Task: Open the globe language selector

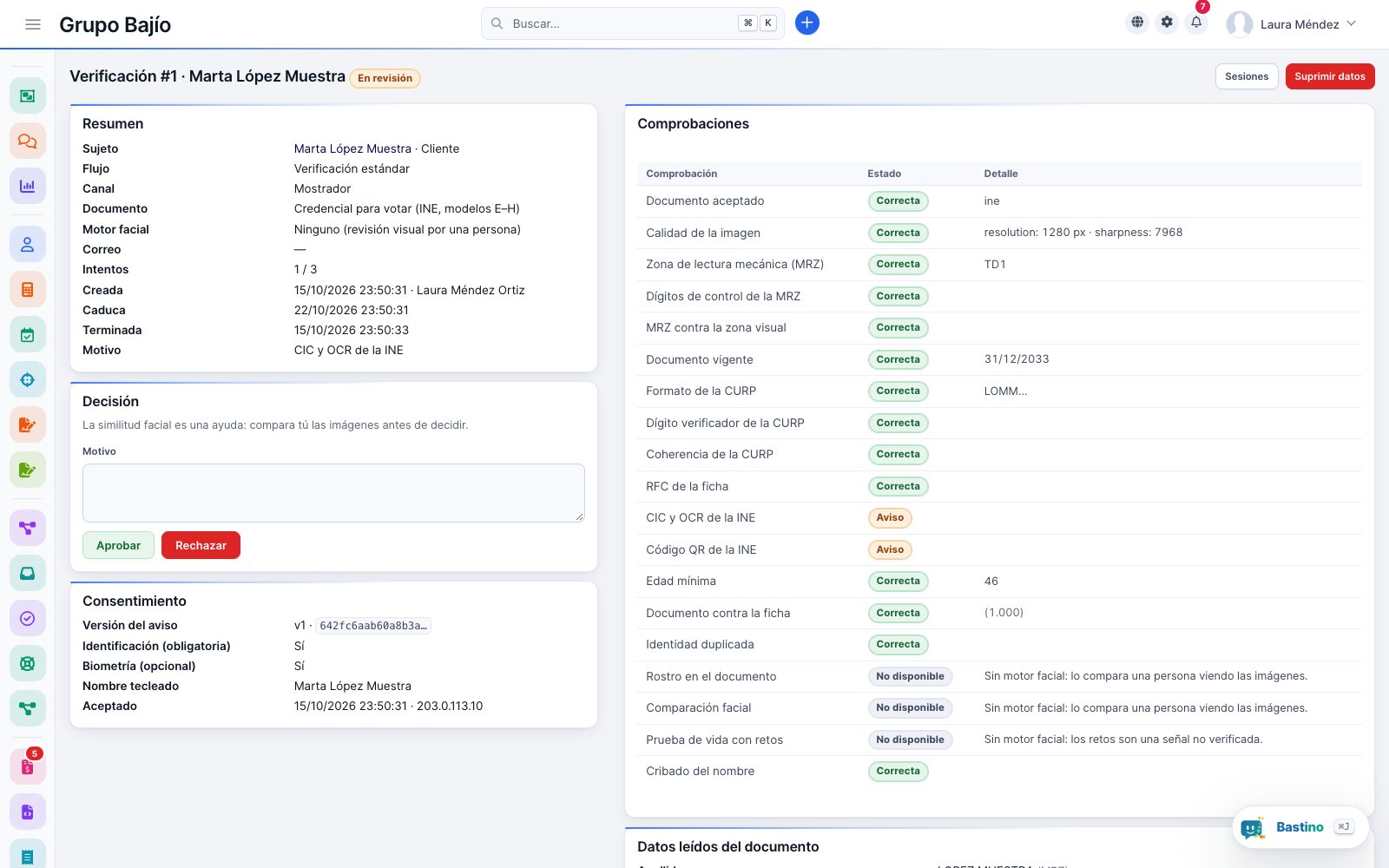Action: click(x=1137, y=23)
